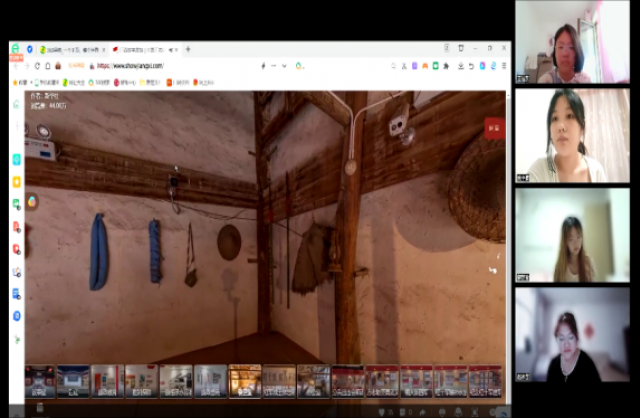Click the scissors screenshot icon
Viewport: 640px width, 418px height.
(x=404, y=66)
